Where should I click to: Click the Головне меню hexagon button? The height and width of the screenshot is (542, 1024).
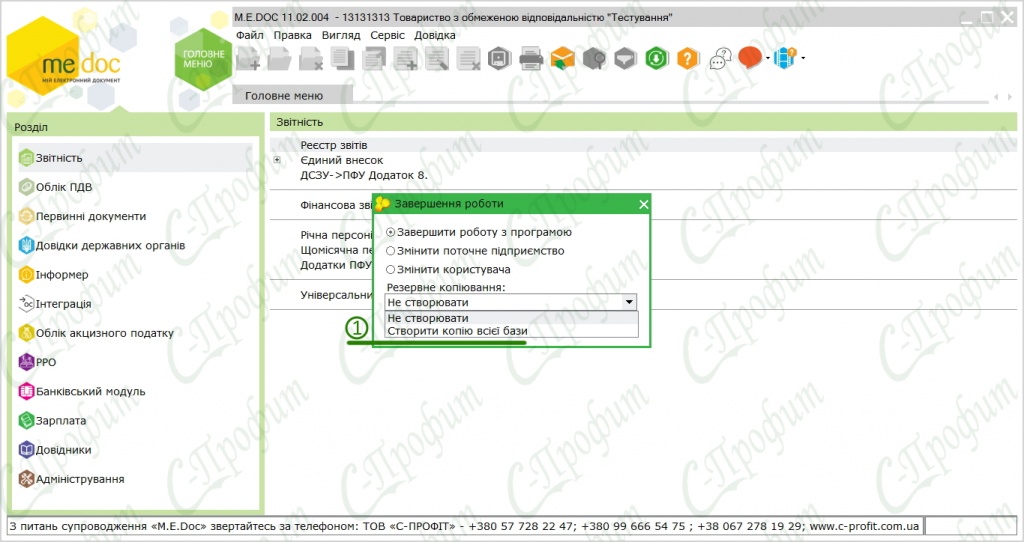pyautogui.click(x=203, y=59)
